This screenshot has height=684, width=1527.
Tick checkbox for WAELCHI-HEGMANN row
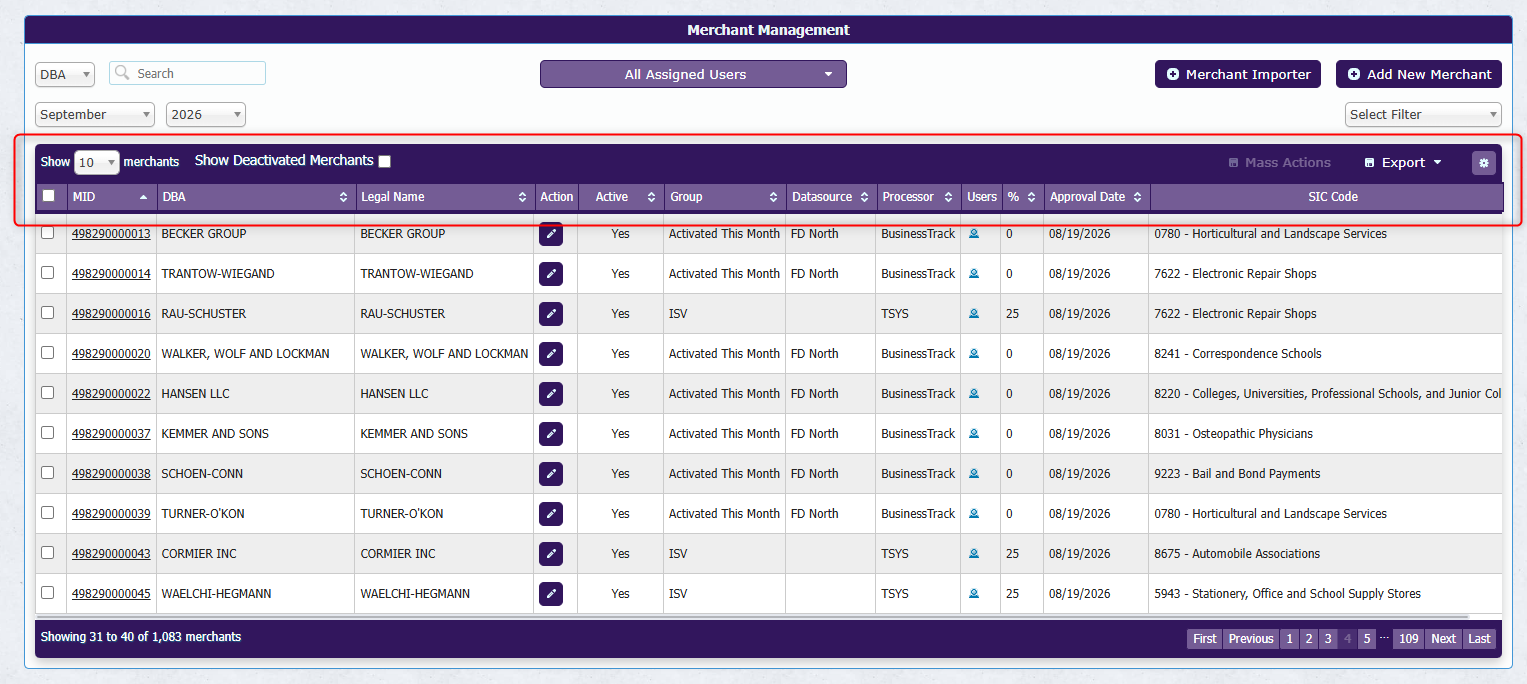click(x=48, y=593)
